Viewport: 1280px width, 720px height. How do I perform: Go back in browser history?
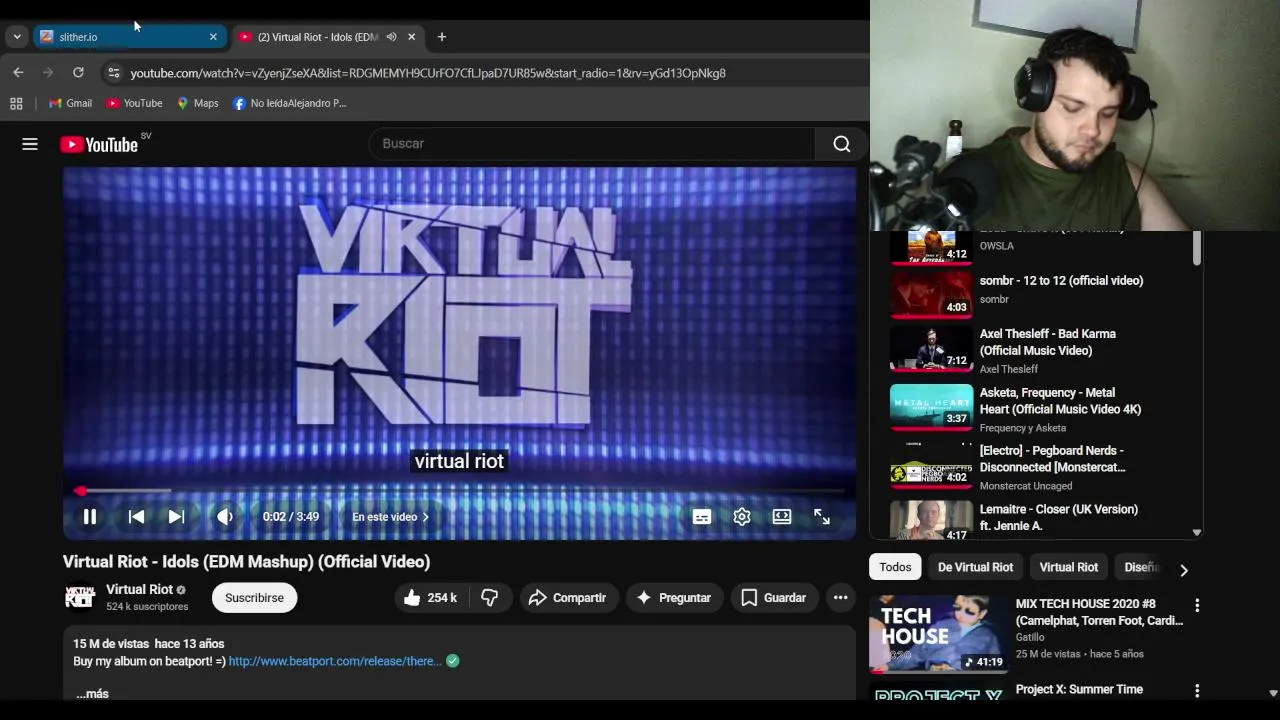pyautogui.click(x=18, y=72)
